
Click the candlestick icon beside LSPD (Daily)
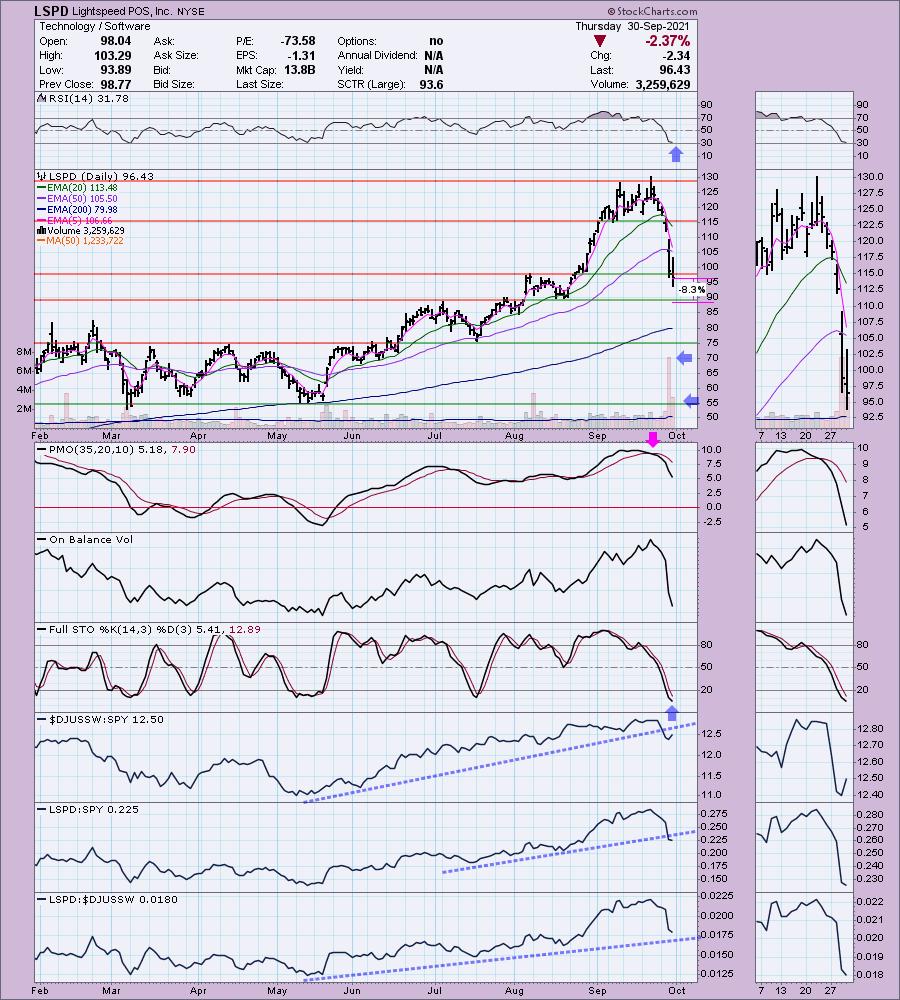point(42,176)
